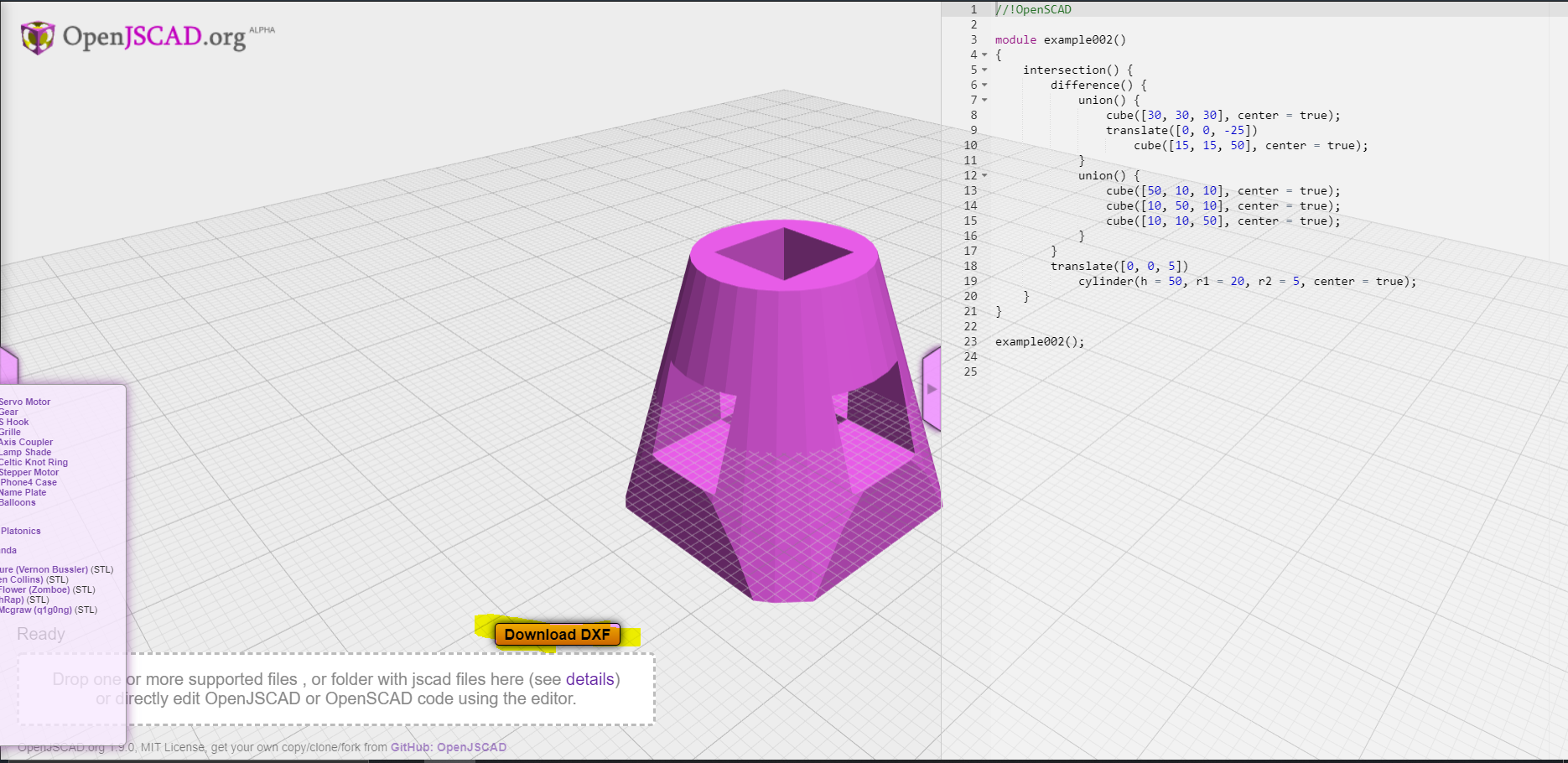Open the Gear example

8,412
